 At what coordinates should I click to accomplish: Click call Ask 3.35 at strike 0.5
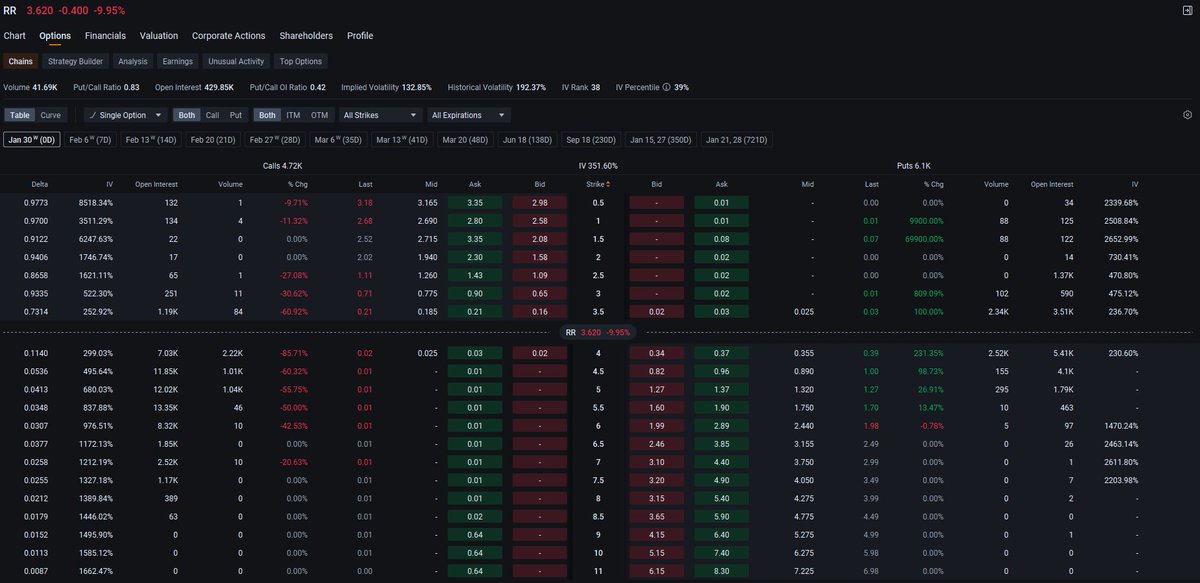475,202
